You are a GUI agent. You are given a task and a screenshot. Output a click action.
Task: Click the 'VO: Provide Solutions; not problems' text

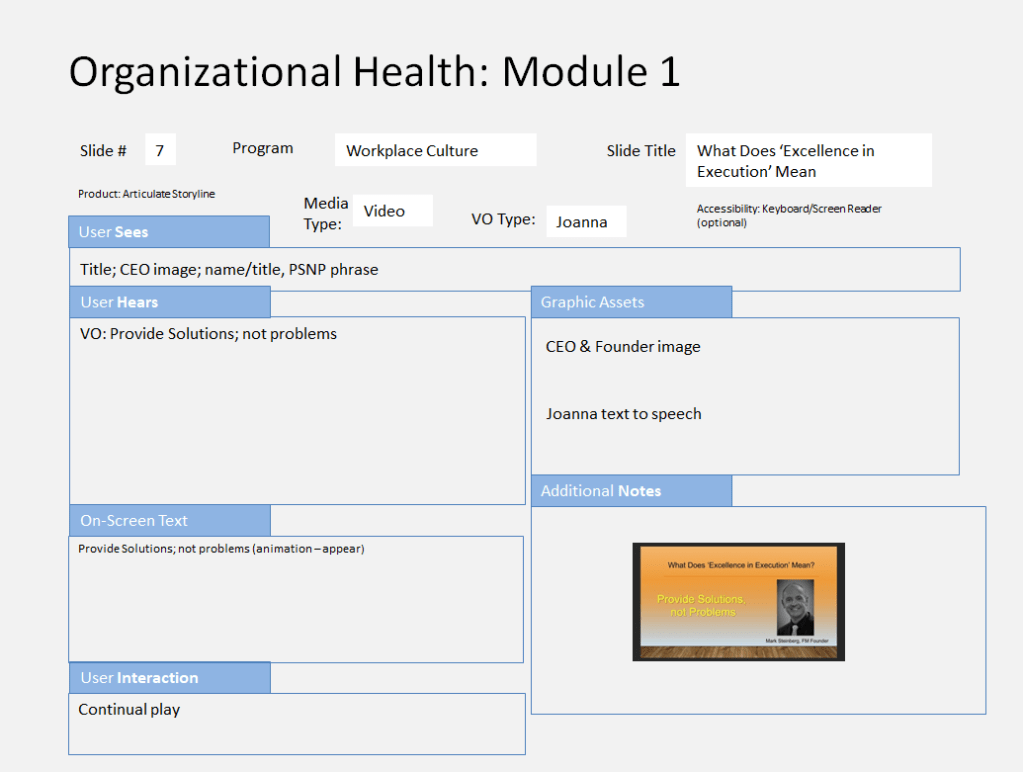[208, 334]
